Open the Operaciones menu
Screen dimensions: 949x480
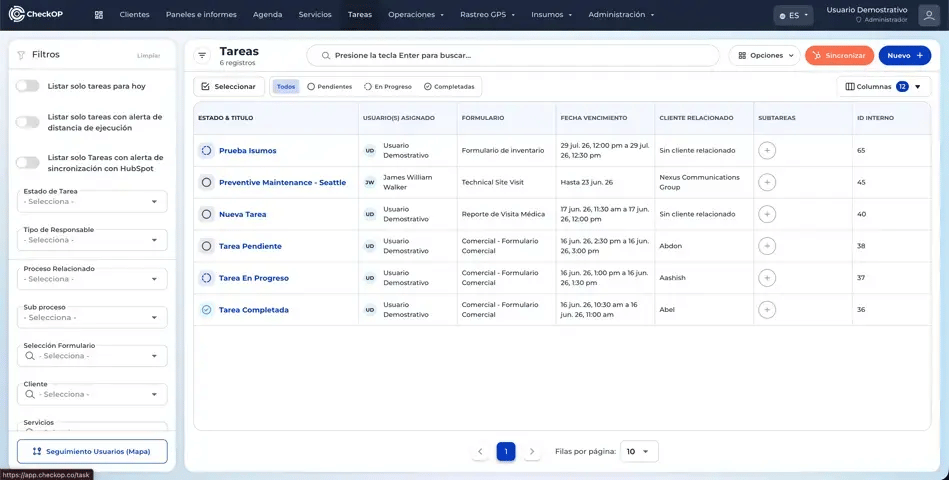416,15
